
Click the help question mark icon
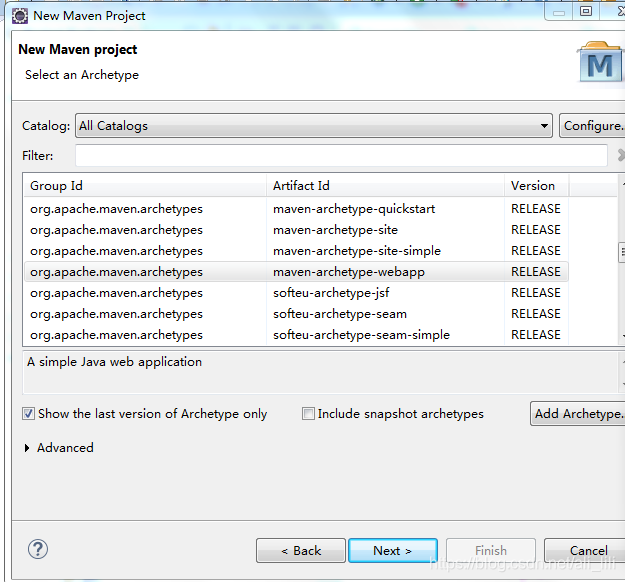[x=38, y=549]
